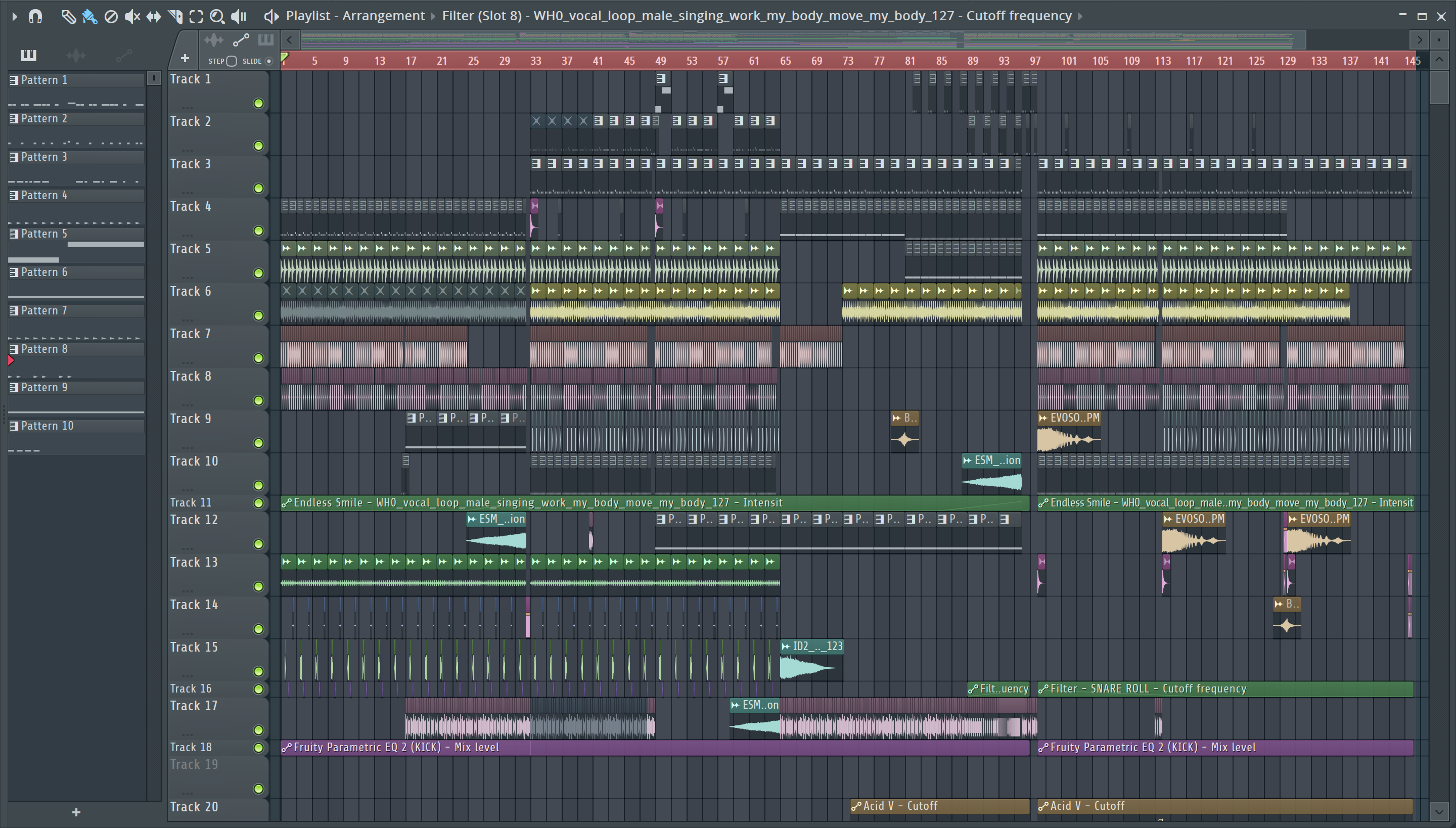The height and width of the screenshot is (828, 1456).
Task: Show audio clips in the picker panel
Action: pyautogui.click(x=76, y=55)
